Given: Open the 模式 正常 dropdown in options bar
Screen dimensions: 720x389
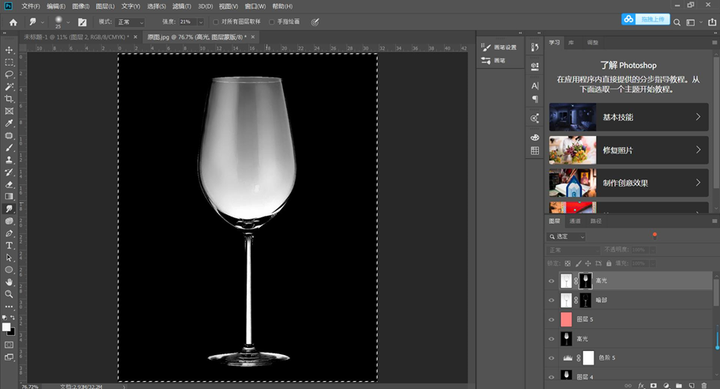Looking at the screenshot, I should pyautogui.click(x=130, y=22).
